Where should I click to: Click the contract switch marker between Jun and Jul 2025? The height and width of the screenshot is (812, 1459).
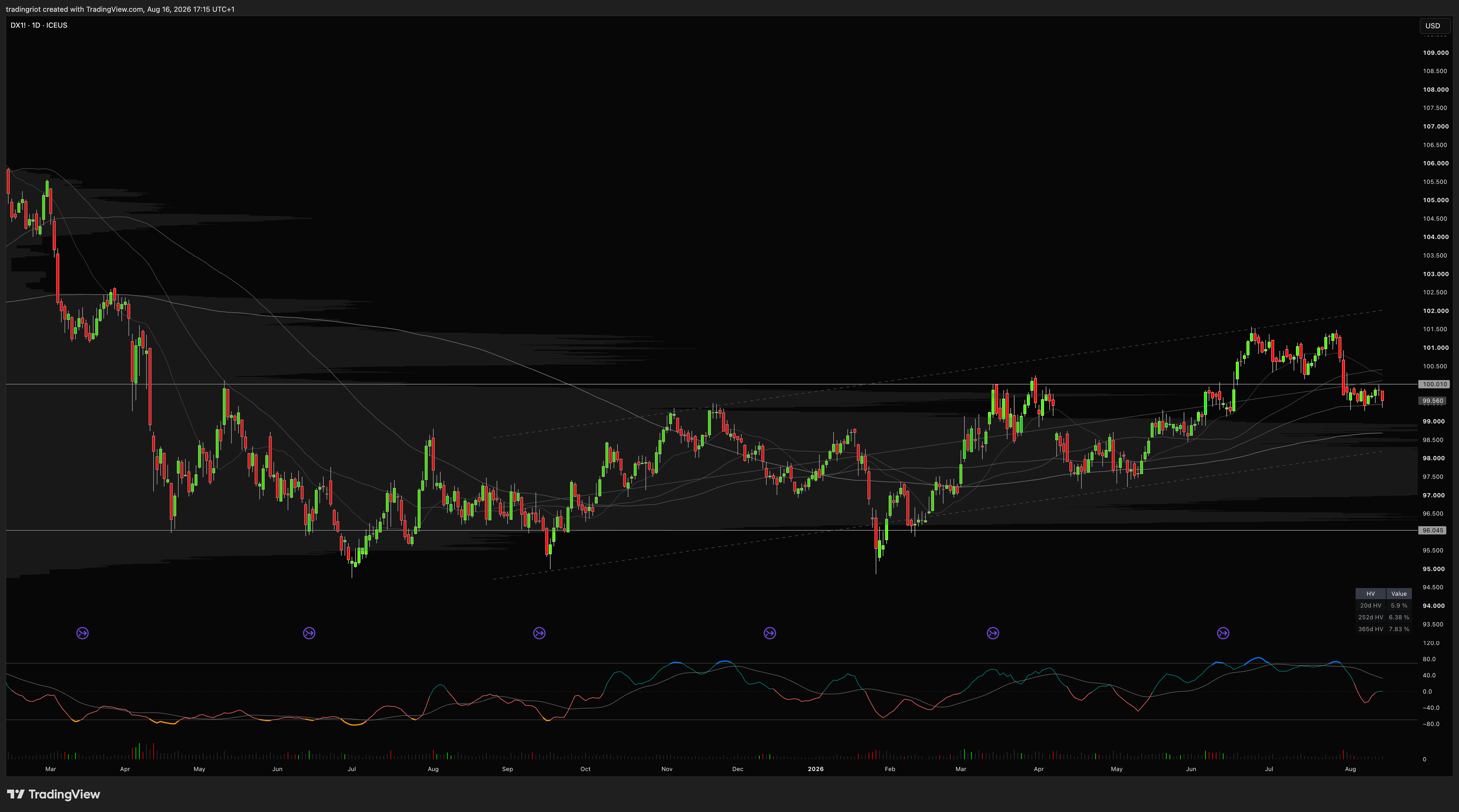tap(309, 633)
